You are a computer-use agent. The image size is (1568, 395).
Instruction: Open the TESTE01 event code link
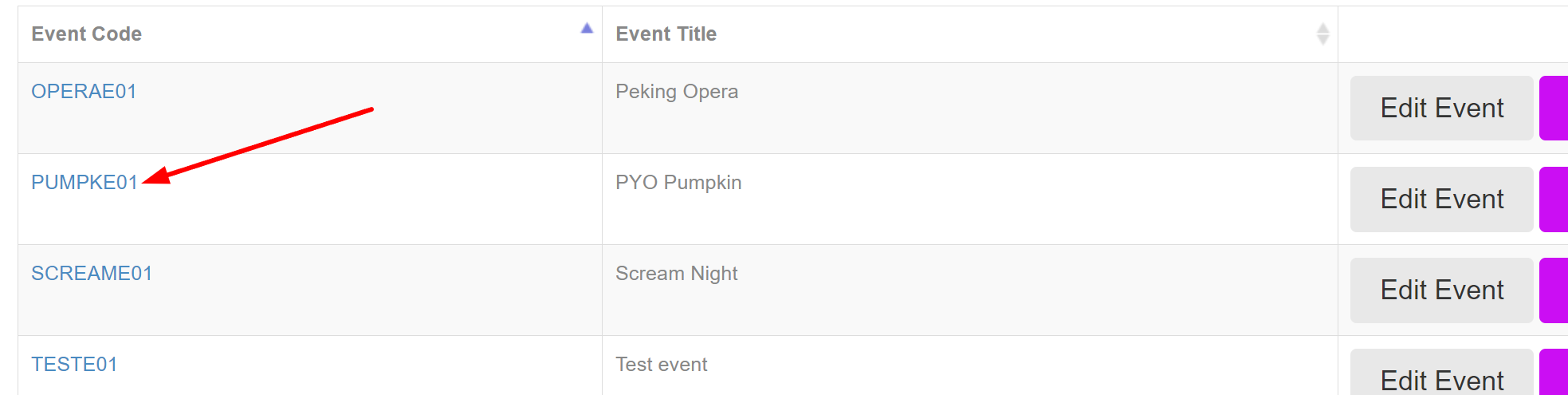(x=74, y=365)
